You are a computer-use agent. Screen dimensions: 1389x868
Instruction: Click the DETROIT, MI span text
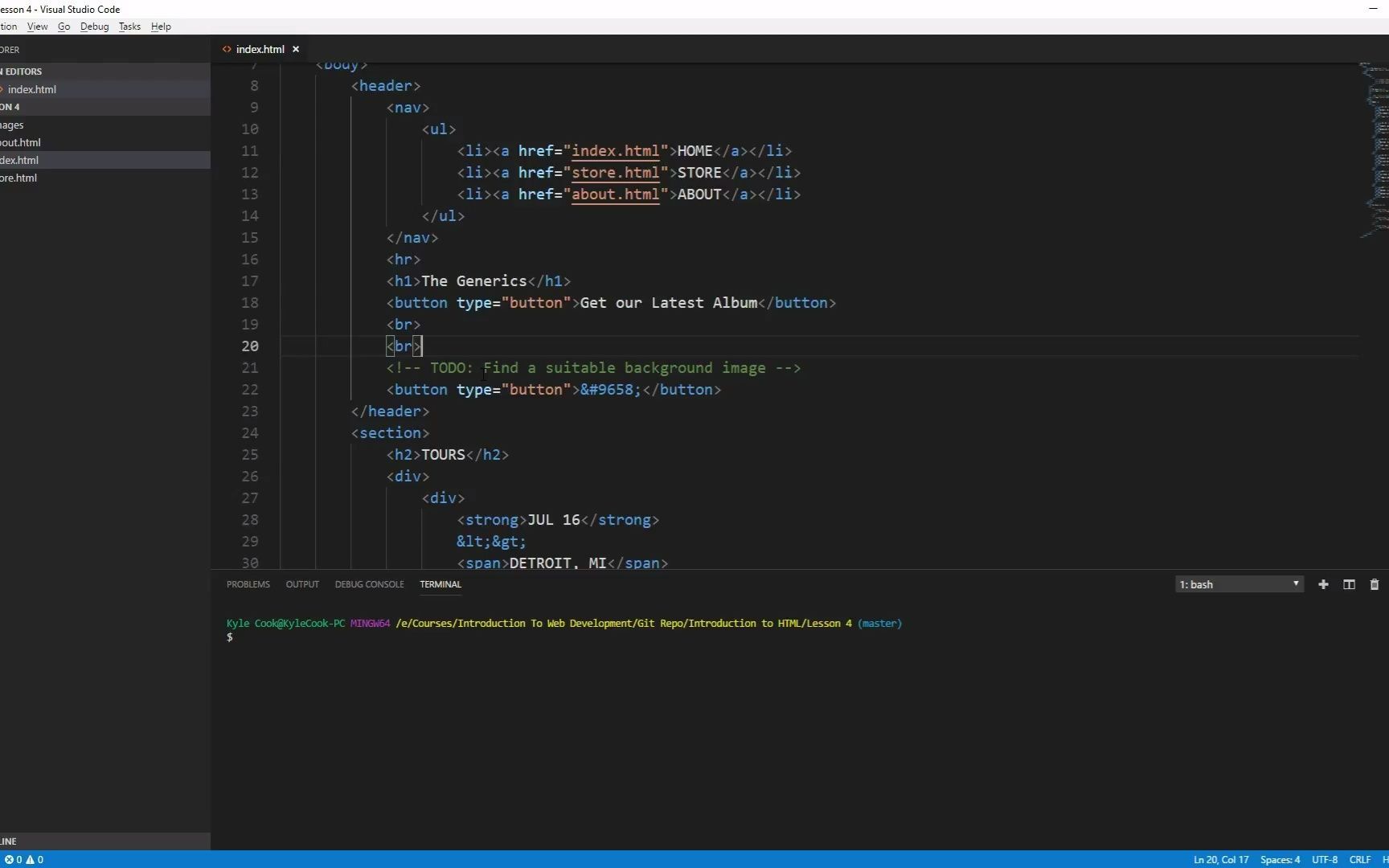[x=558, y=563]
